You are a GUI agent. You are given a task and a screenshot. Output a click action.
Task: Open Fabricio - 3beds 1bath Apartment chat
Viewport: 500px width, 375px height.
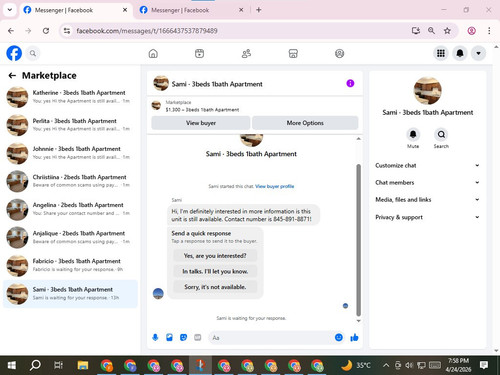point(70,265)
